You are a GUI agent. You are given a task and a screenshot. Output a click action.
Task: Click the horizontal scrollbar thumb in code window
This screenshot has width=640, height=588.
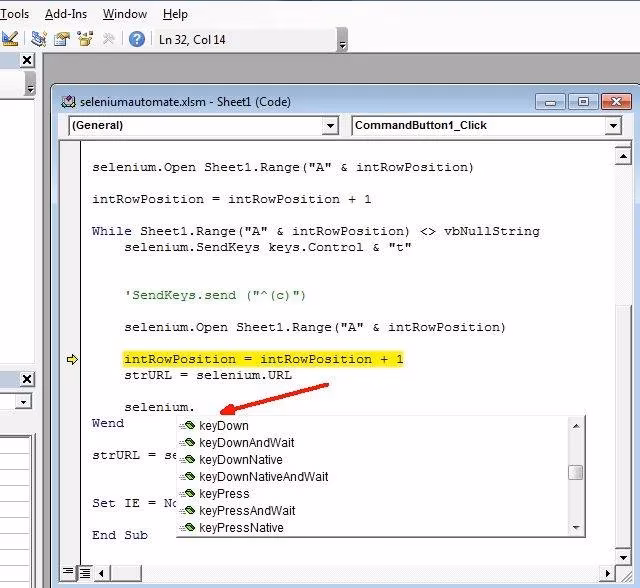pyautogui.click(x=126, y=574)
